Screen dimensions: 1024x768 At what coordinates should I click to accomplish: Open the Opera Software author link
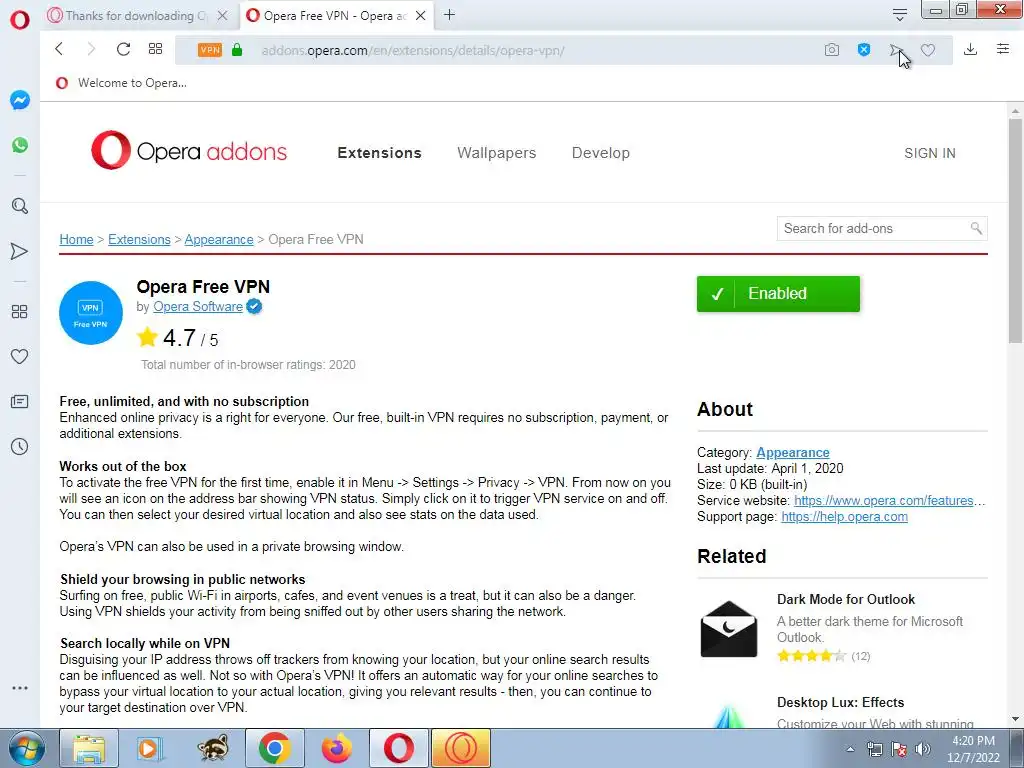coord(198,306)
